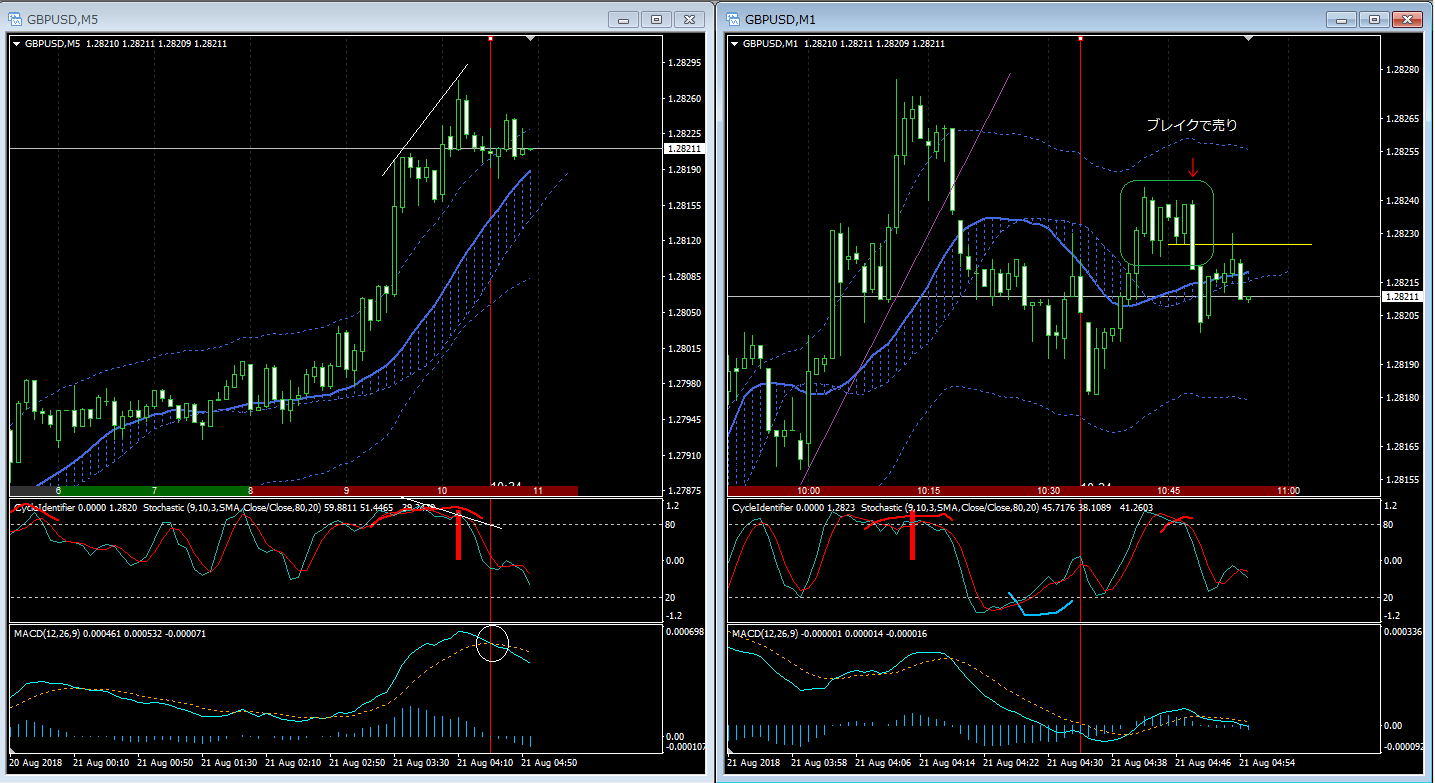
Task: Click the green session bar numbered 7 in the M5 chart
Action: 153,491
